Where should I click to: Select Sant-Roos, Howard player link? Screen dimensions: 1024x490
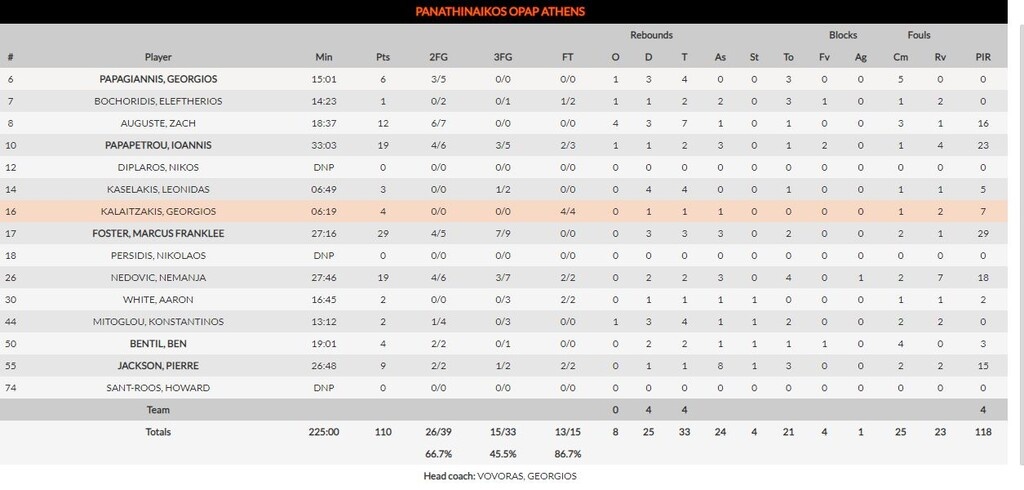[158, 387]
